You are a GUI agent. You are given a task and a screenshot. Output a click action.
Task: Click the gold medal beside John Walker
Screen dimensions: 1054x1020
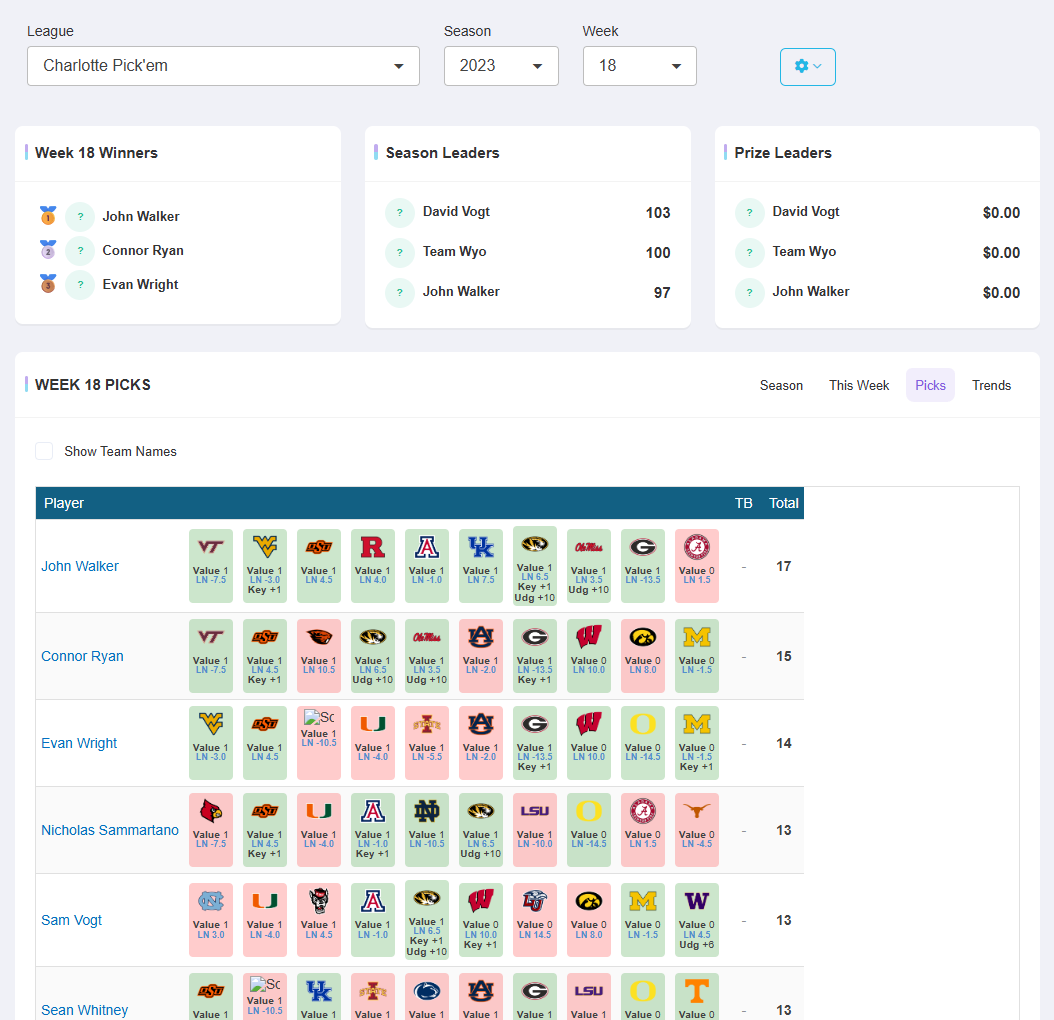(x=47, y=216)
